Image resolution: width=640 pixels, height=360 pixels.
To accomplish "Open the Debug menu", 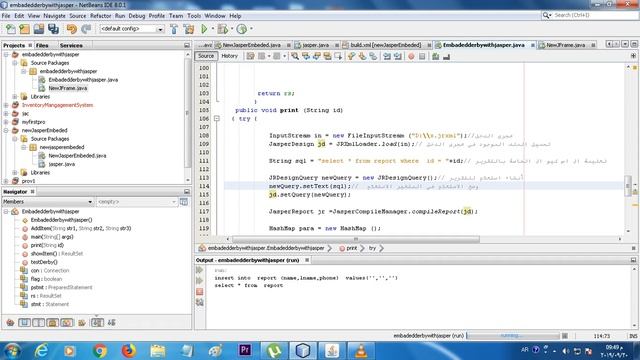I will click(137, 16).
